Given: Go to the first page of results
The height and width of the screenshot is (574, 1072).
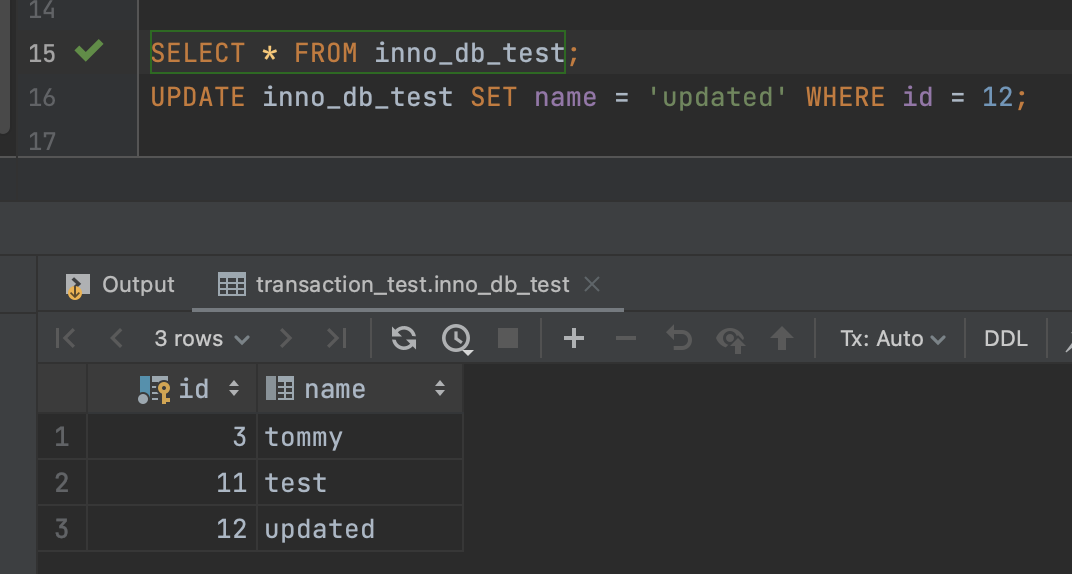Looking at the screenshot, I should (66, 339).
